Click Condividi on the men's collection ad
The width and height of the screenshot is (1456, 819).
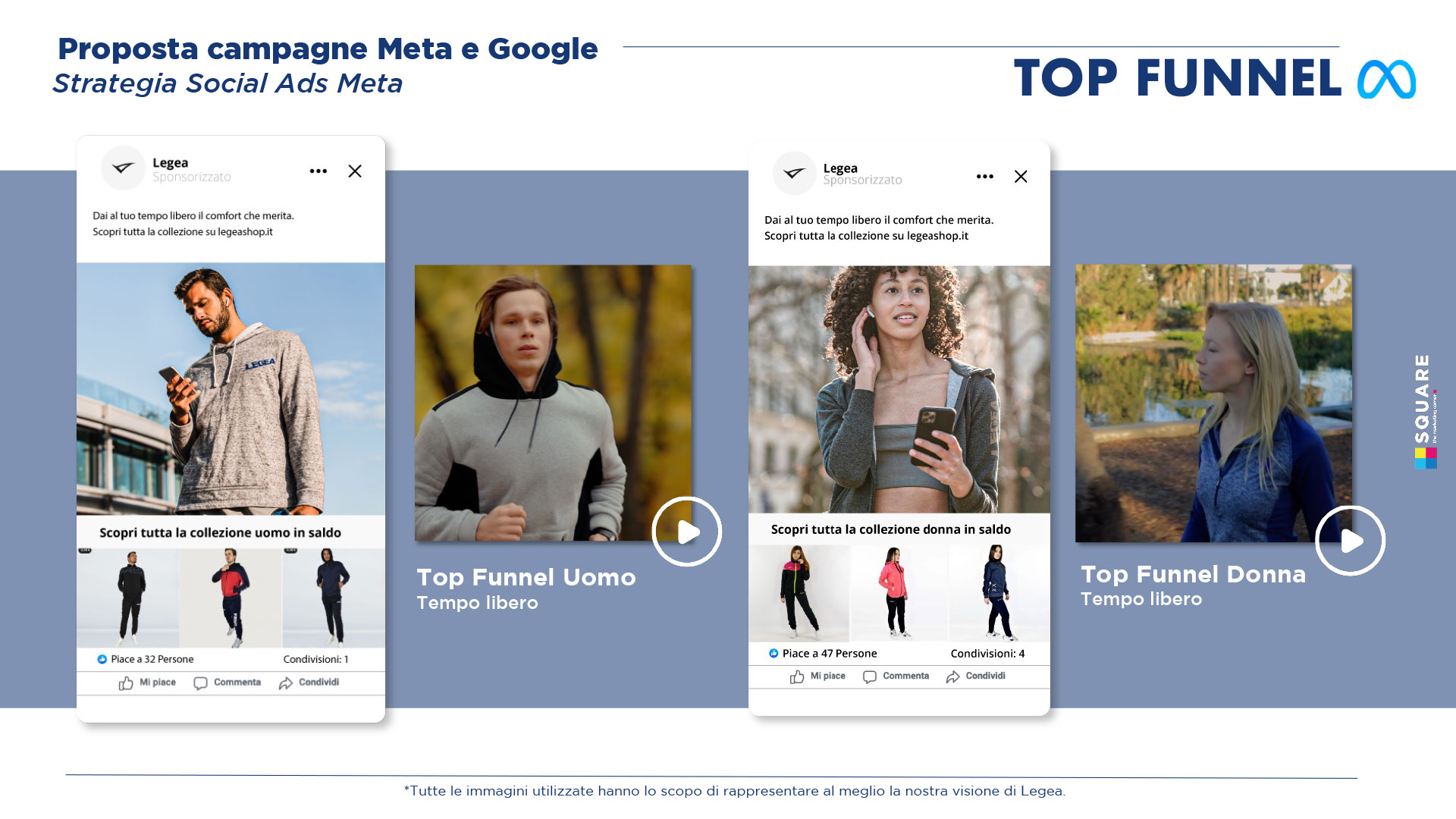coord(309,682)
